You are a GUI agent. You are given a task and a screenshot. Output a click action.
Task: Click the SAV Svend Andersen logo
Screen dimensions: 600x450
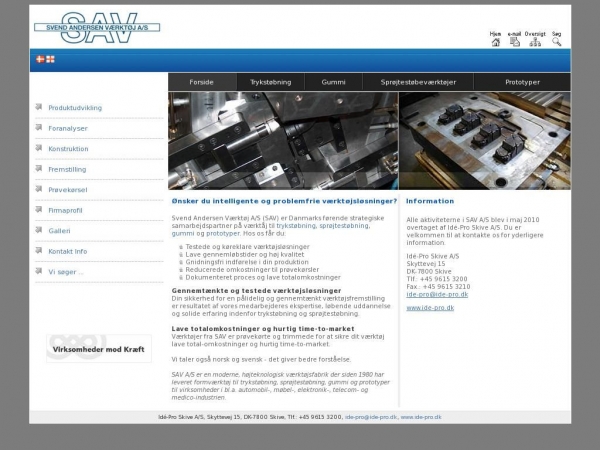85,25
